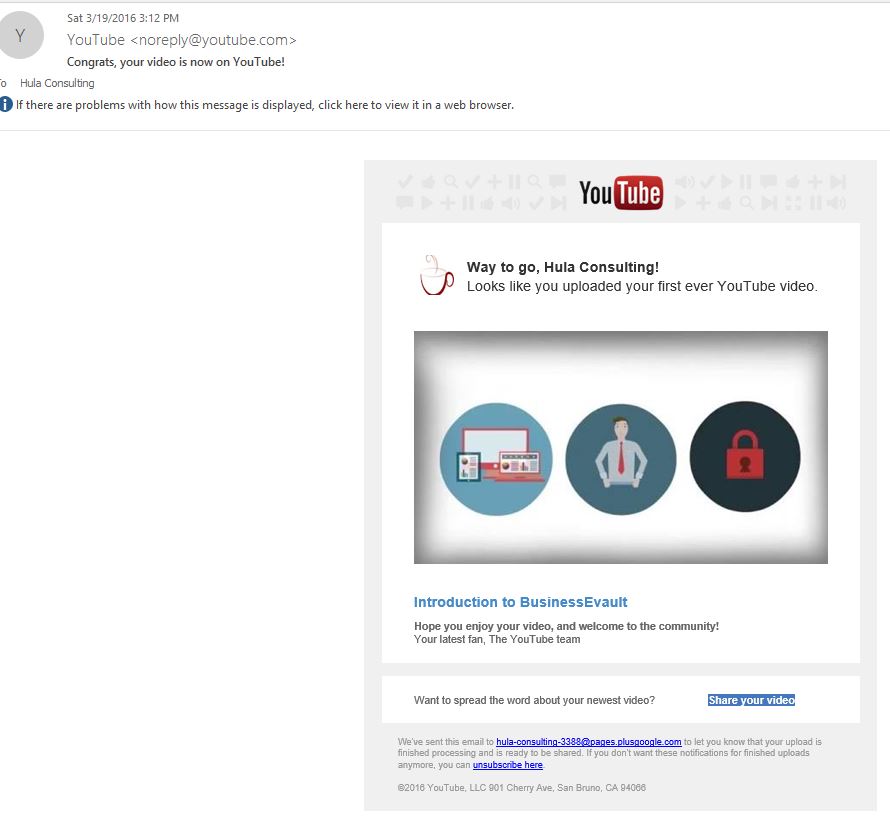Click the coffee cup icon beside greeting
890x817 pixels.
(x=436, y=275)
